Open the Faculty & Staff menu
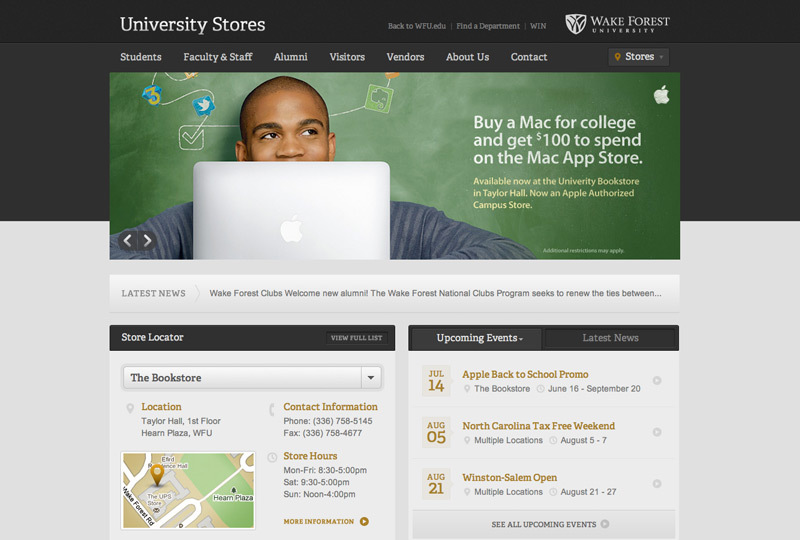The image size is (800, 540). [x=218, y=57]
